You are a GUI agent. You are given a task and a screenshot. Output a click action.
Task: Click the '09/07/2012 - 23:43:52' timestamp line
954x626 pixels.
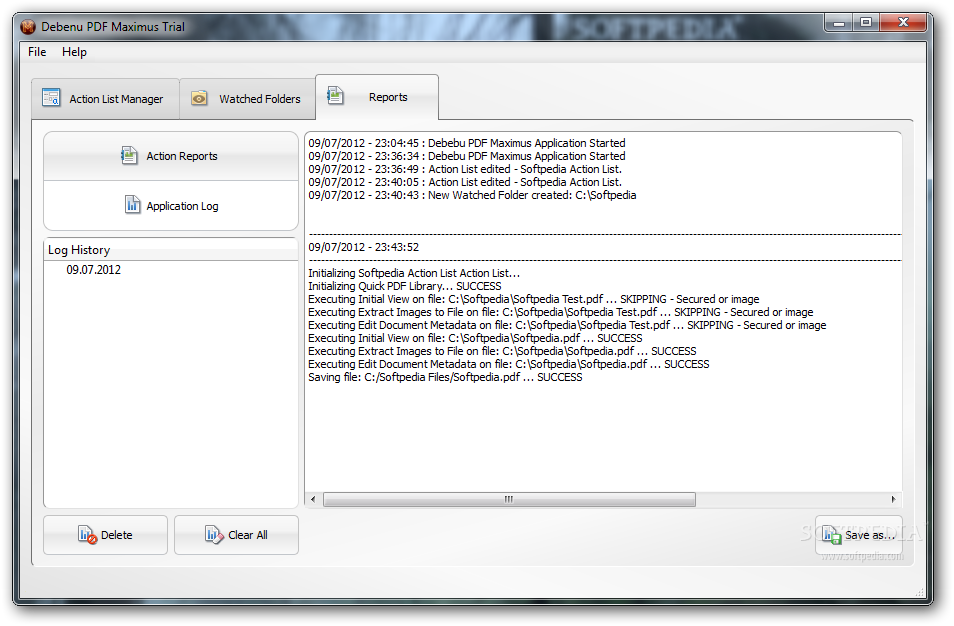(364, 247)
